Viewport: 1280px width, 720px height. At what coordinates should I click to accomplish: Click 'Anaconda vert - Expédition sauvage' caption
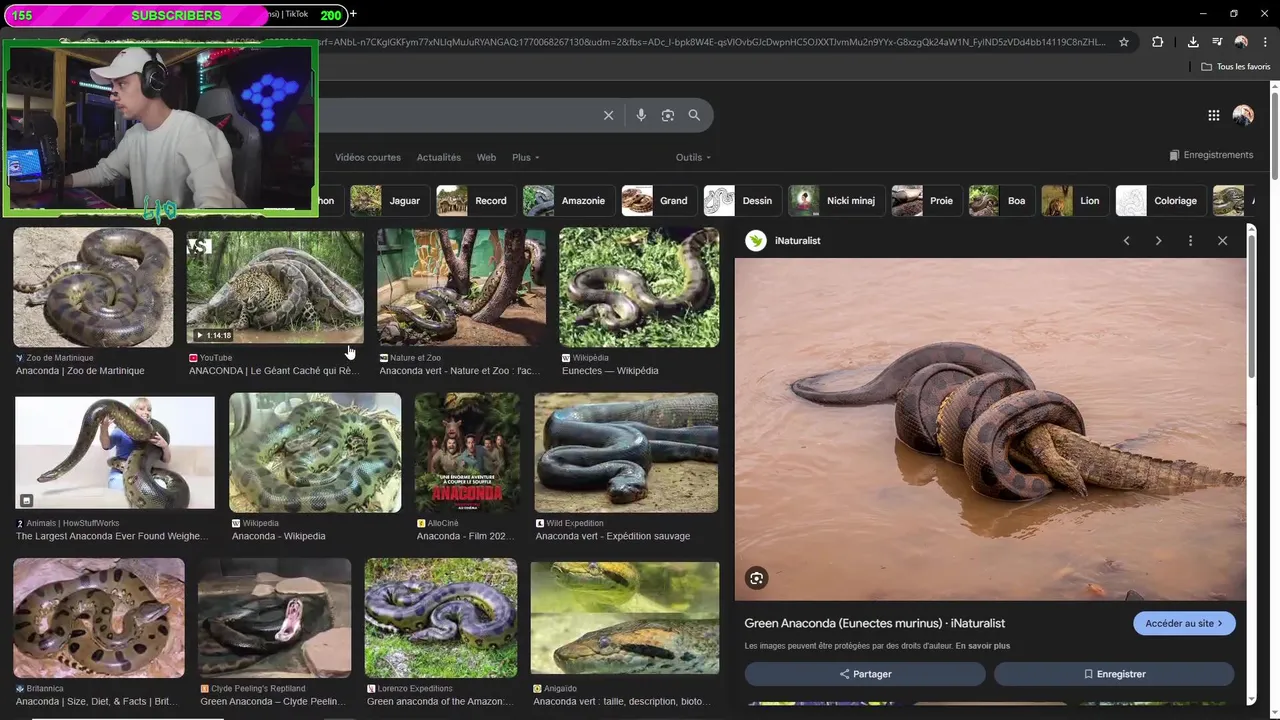tap(613, 536)
